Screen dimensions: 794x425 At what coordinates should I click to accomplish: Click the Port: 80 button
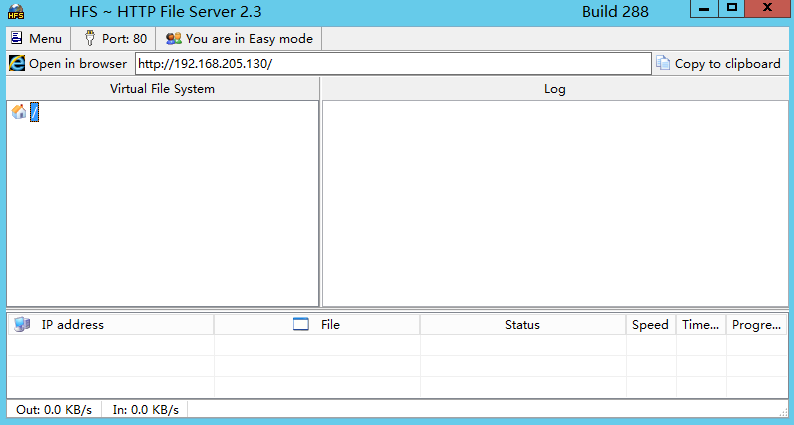click(115, 38)
